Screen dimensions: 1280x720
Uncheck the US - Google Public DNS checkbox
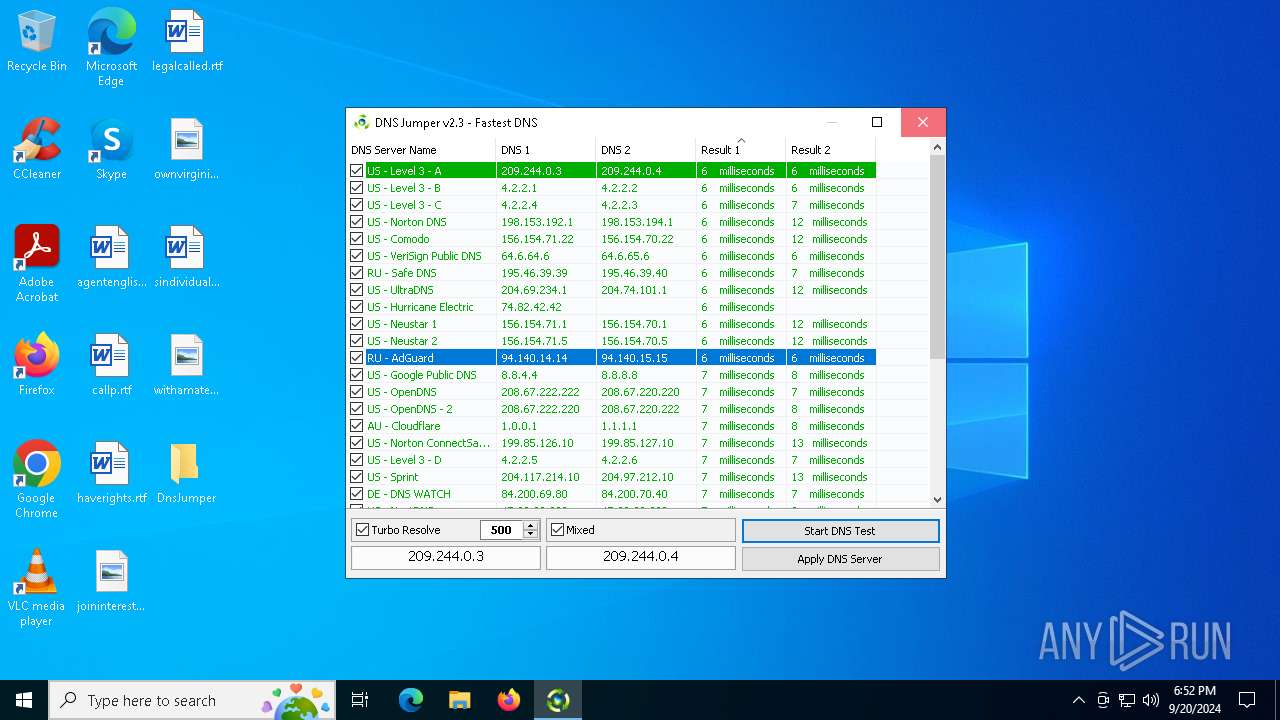click(357, 375)
